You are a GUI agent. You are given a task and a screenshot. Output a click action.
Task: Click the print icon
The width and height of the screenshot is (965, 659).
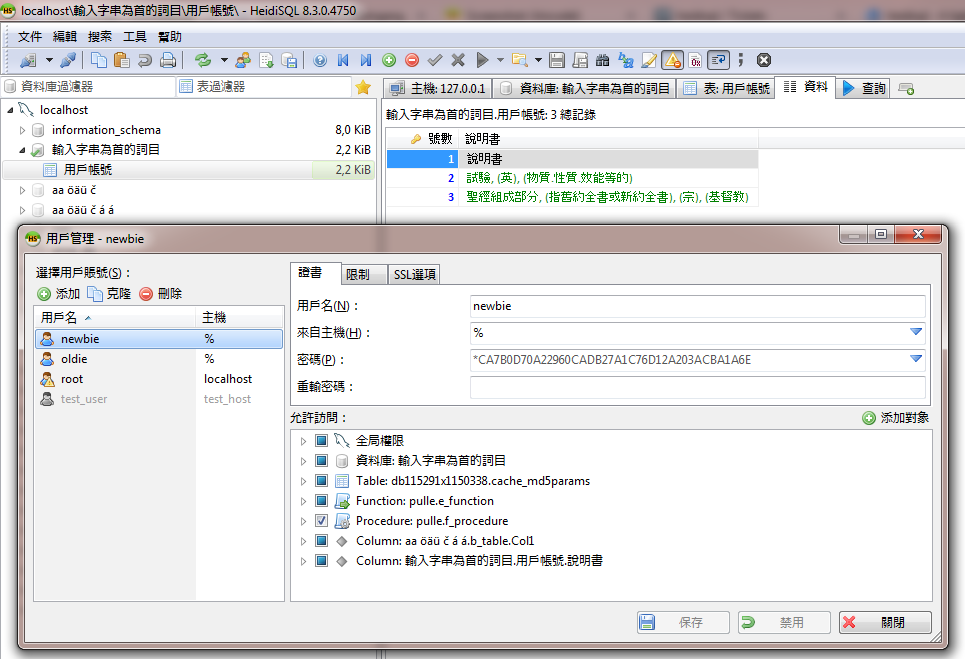167,60
